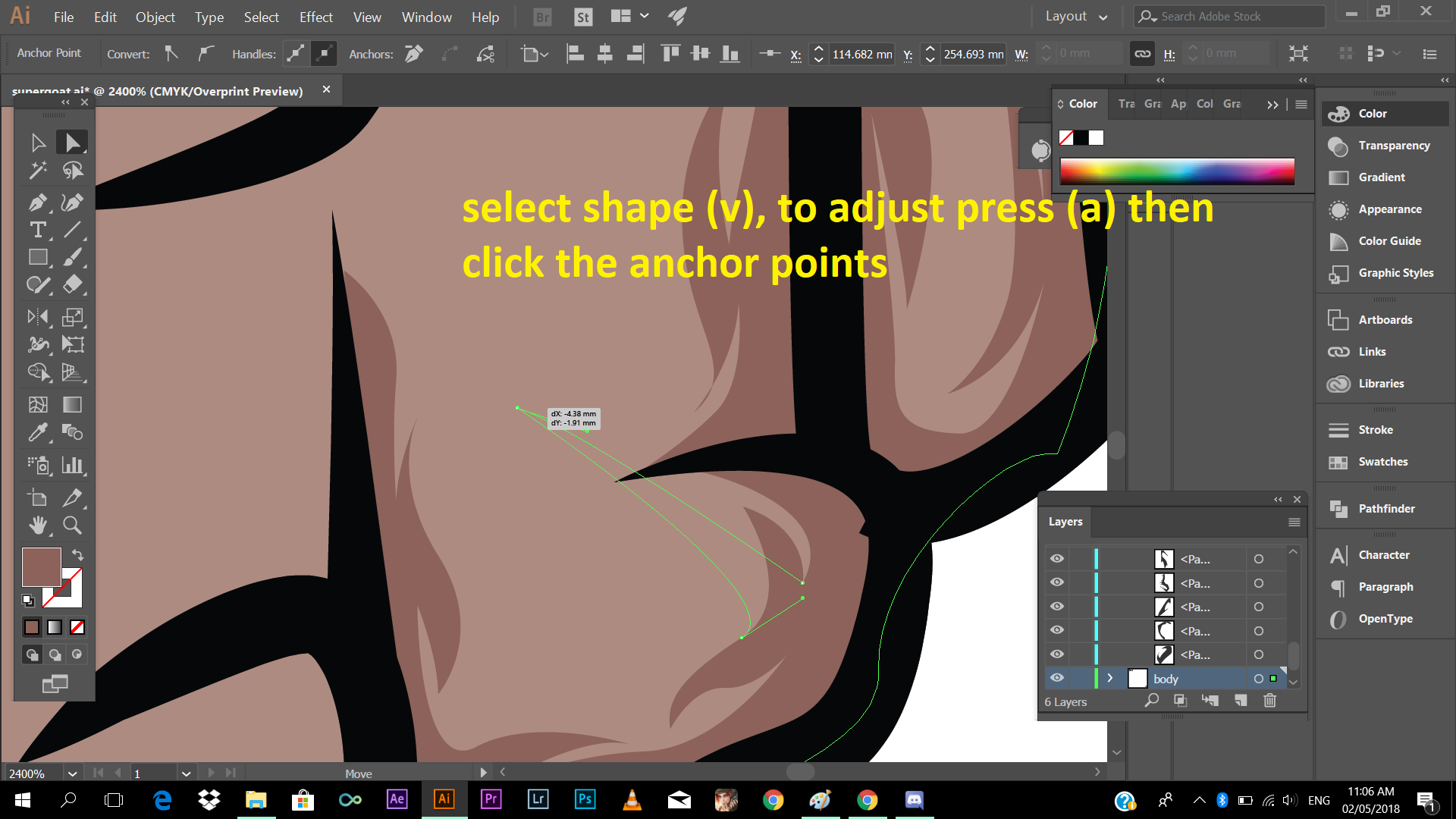Open the Layout workspace dropdown
The height and width of the screenshot is (819, 1456).
pos(1076,17)
